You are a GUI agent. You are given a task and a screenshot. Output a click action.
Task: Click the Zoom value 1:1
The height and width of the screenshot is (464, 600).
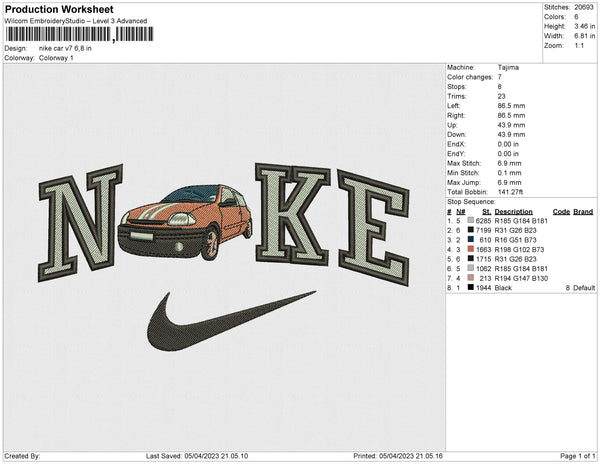[579, 46]
